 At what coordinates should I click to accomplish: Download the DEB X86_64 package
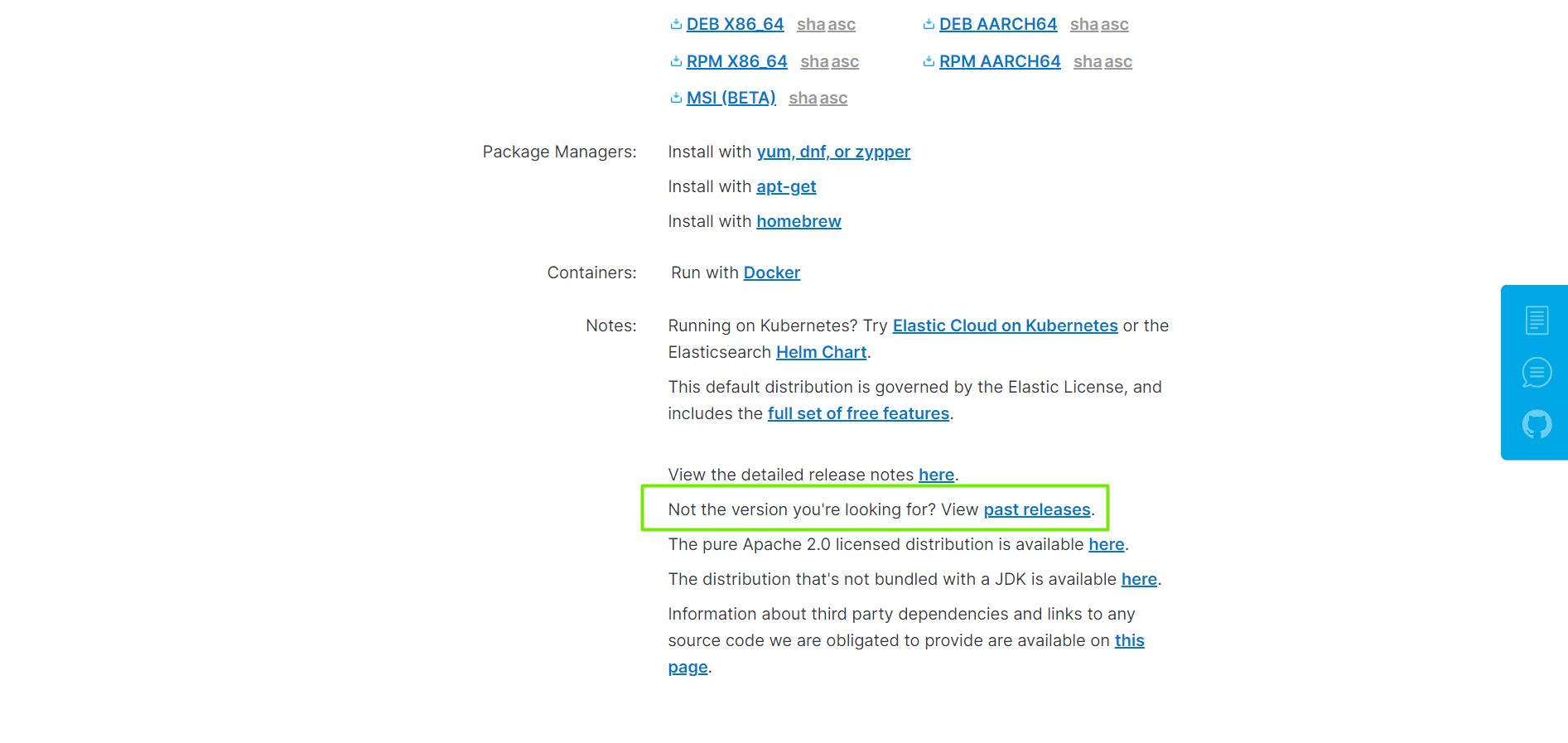pos(735,24)
